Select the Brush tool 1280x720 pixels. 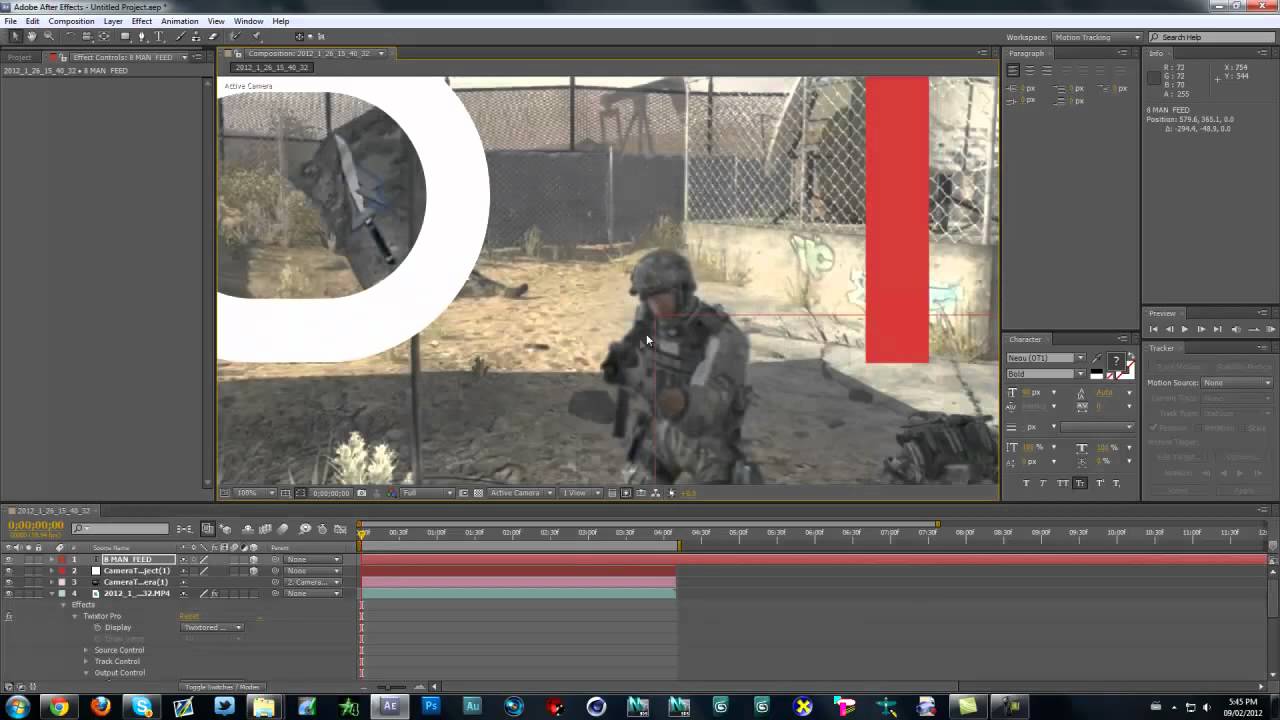click(x=181, y=37)
